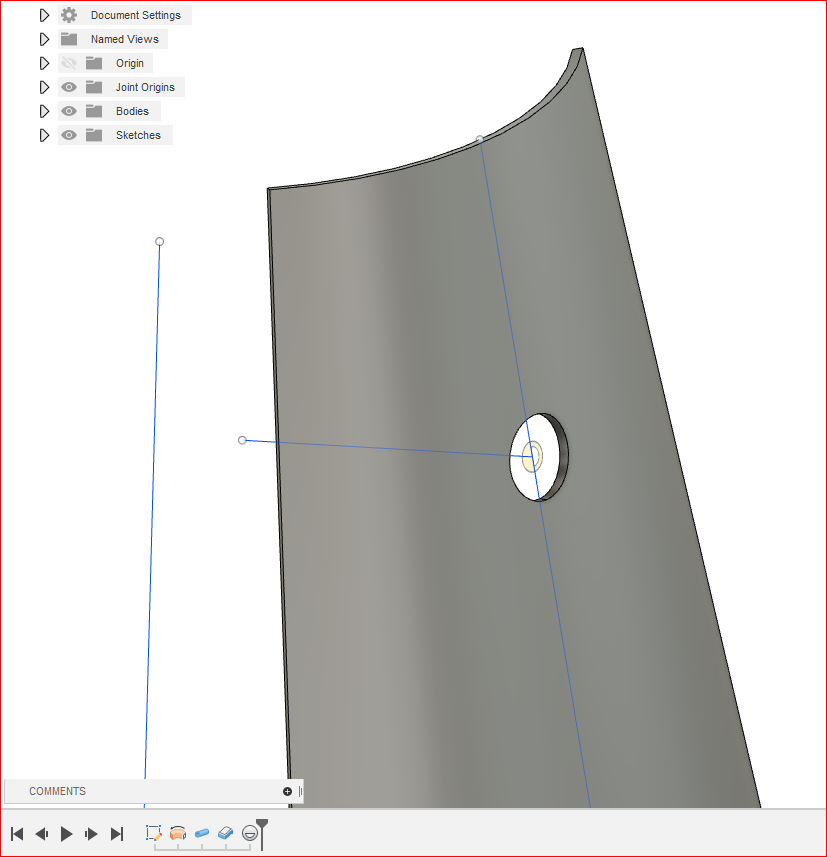Click the Sketches folder icon
Screen dimensions: 827x857
94,135
